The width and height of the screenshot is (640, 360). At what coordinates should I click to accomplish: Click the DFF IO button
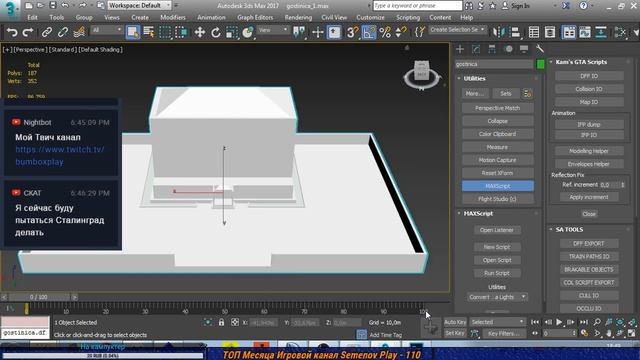coord(589,76)
